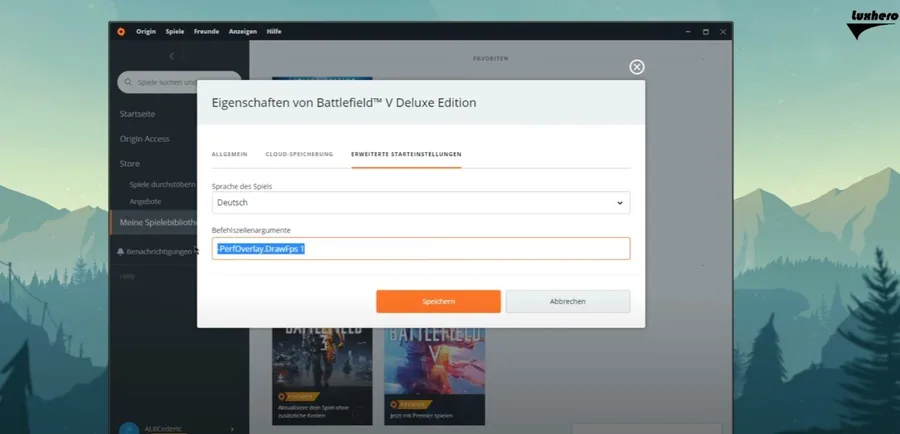Go back with the sidebar arrow

172,56
